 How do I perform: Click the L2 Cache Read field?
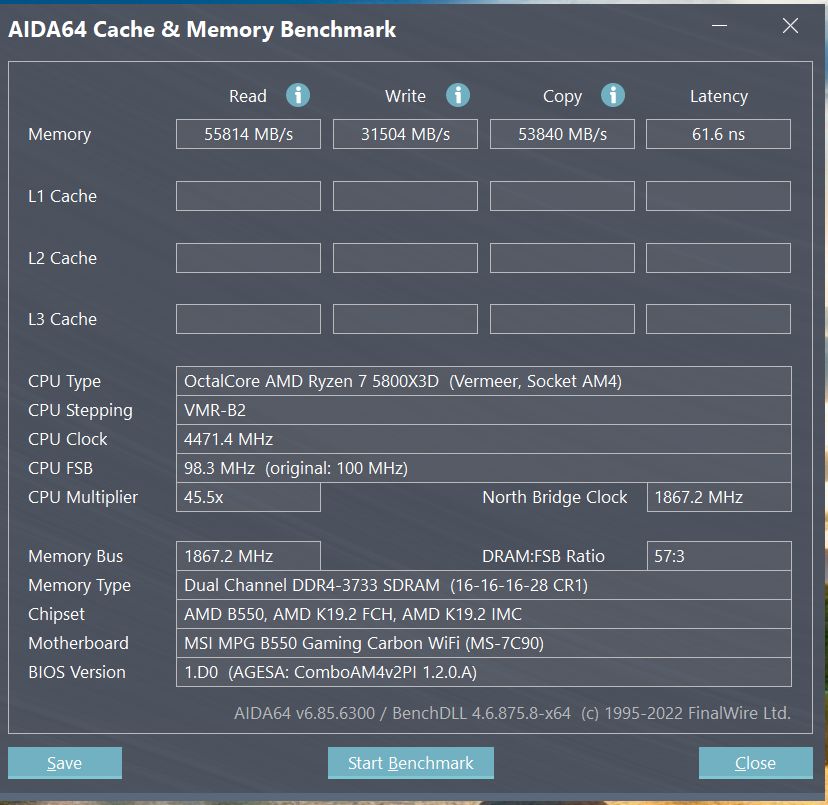tap(248, 258)
